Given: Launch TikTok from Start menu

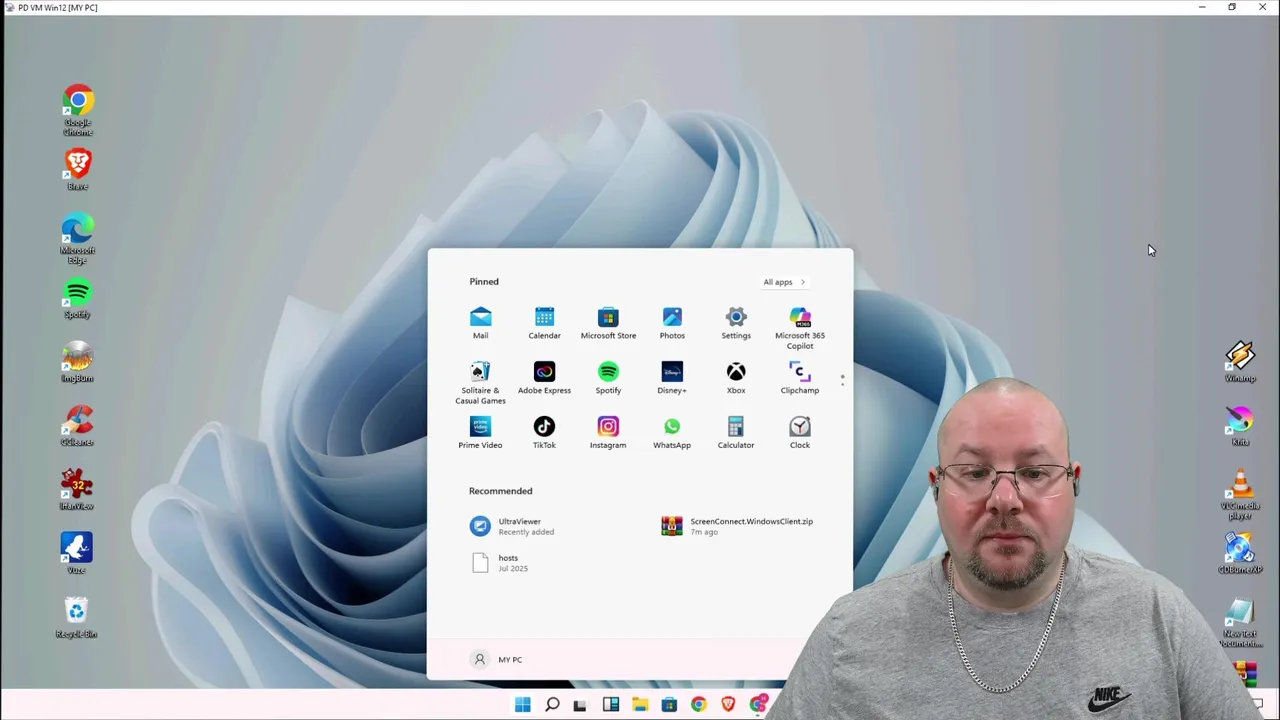Looking at the screenshot, I should pos(544,433).
